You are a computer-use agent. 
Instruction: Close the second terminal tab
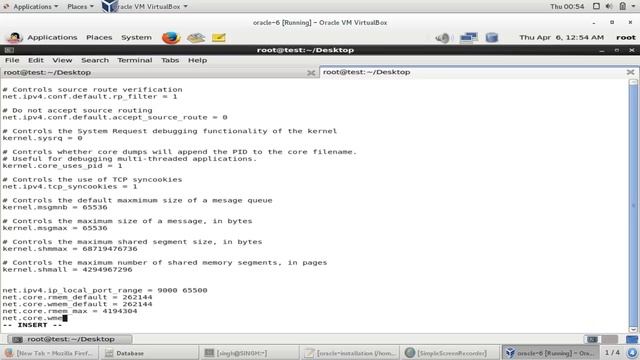coord(631,72)
